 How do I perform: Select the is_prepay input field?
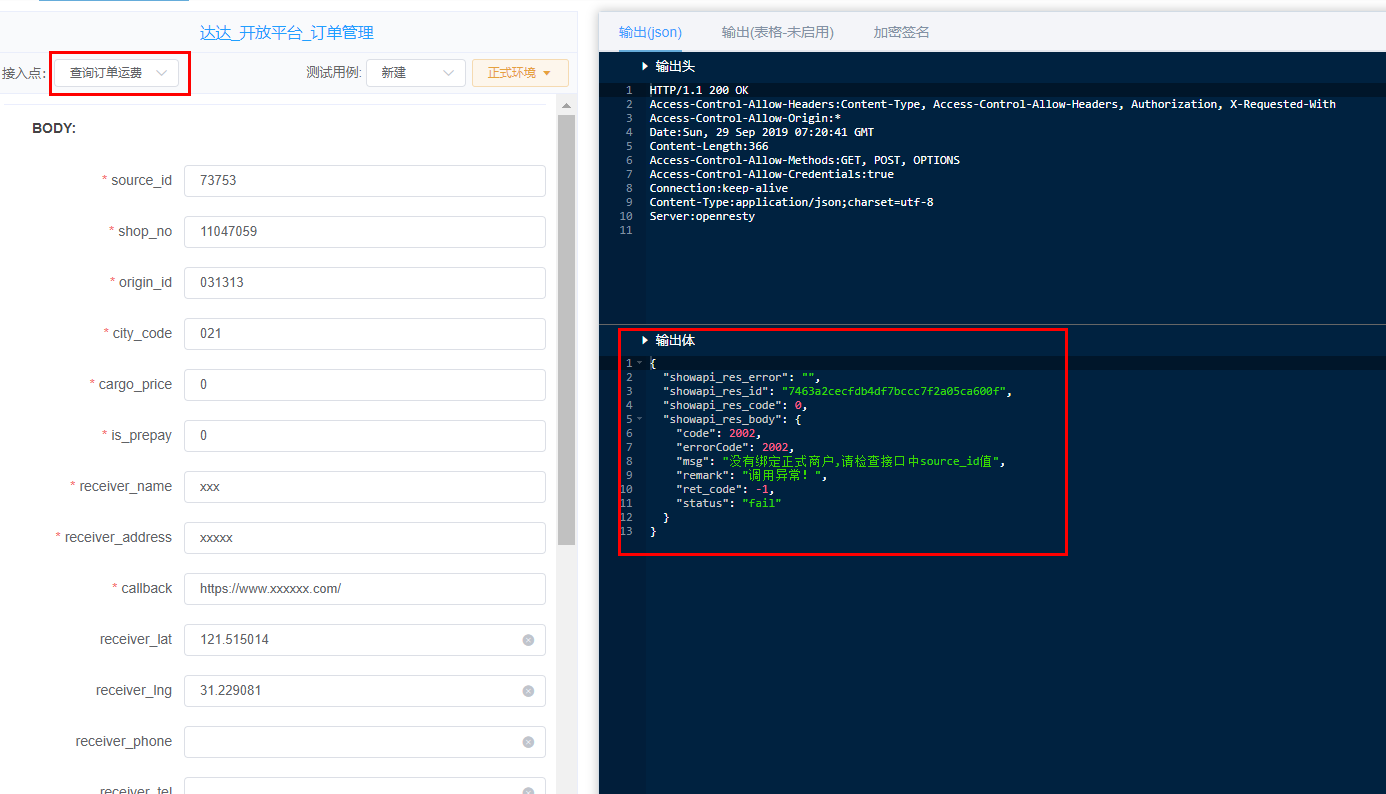pos(365,436)
